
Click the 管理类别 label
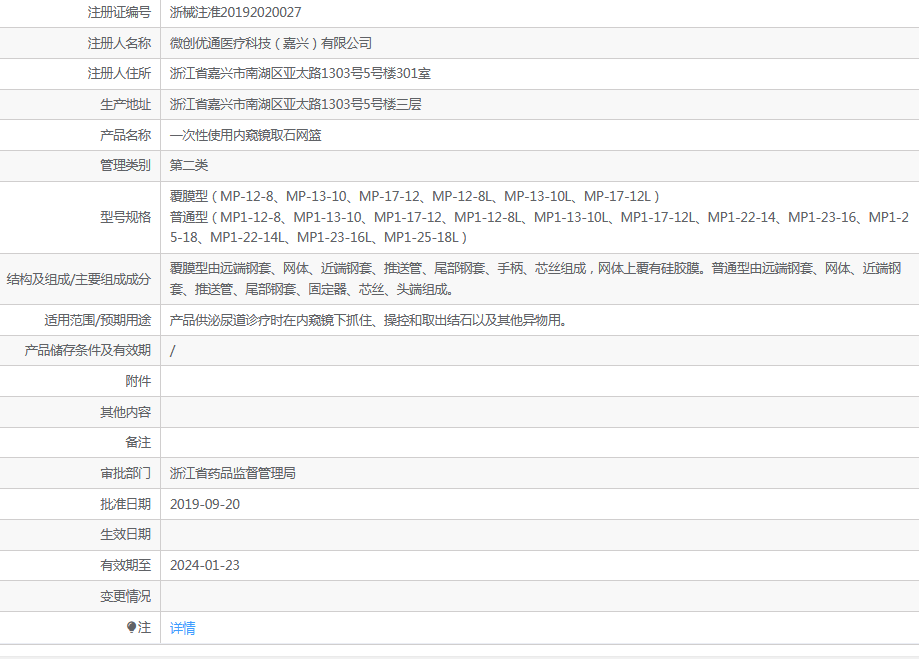[125, 165]
